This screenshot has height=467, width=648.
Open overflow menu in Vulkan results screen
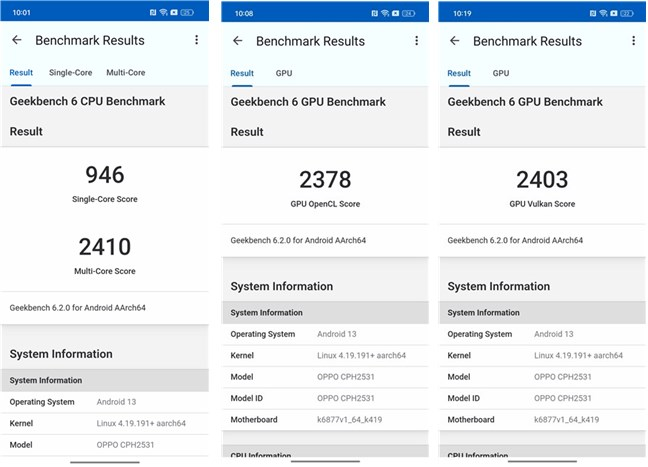tap(634, 41)
